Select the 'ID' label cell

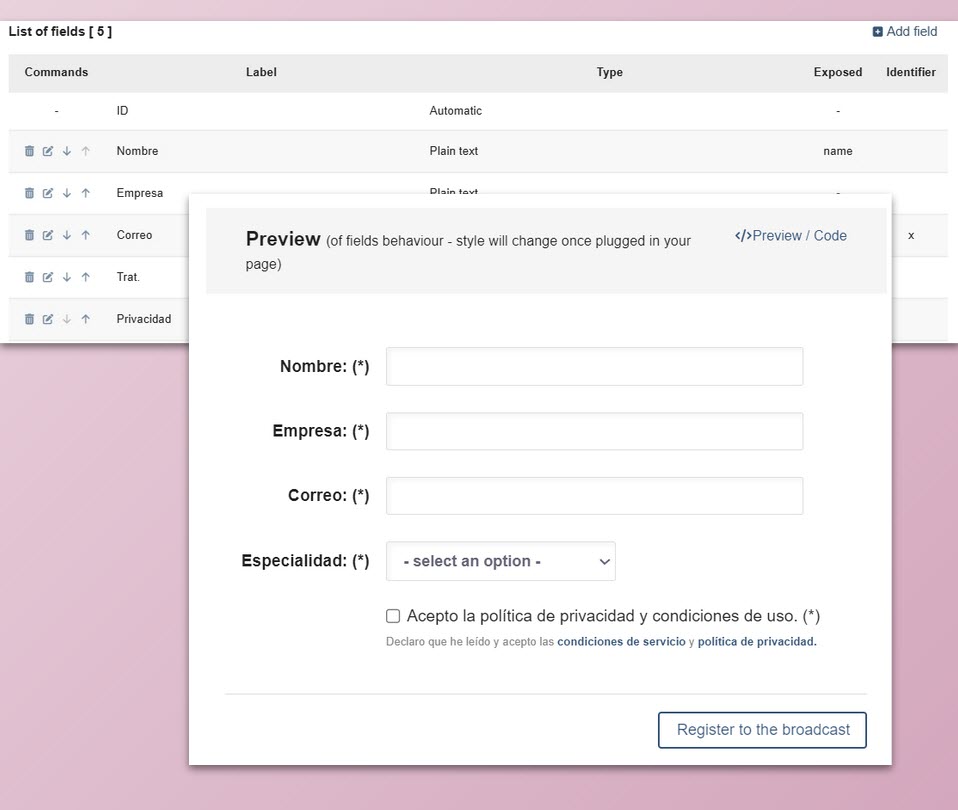pos(122,111)
